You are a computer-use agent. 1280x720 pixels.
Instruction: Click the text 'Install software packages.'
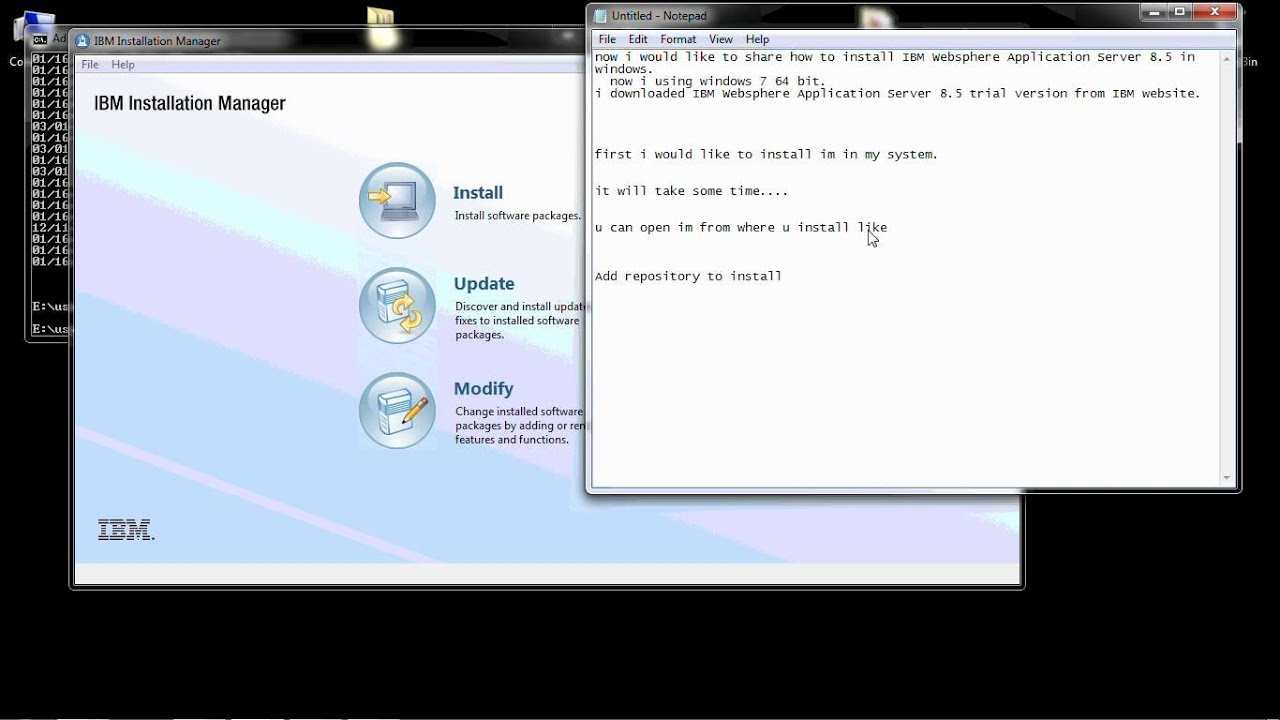point(517,216)
